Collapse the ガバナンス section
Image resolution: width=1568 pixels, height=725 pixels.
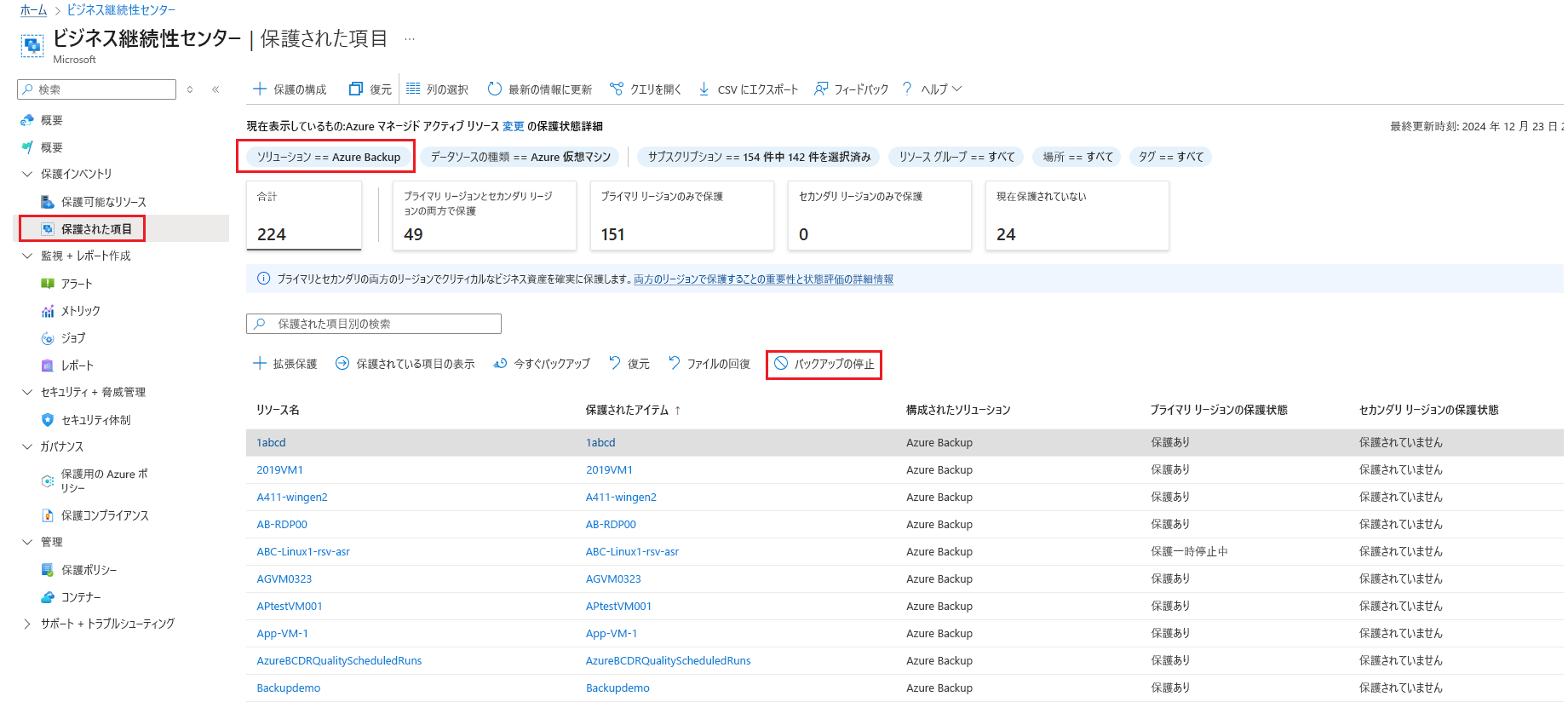coord(27,446)
